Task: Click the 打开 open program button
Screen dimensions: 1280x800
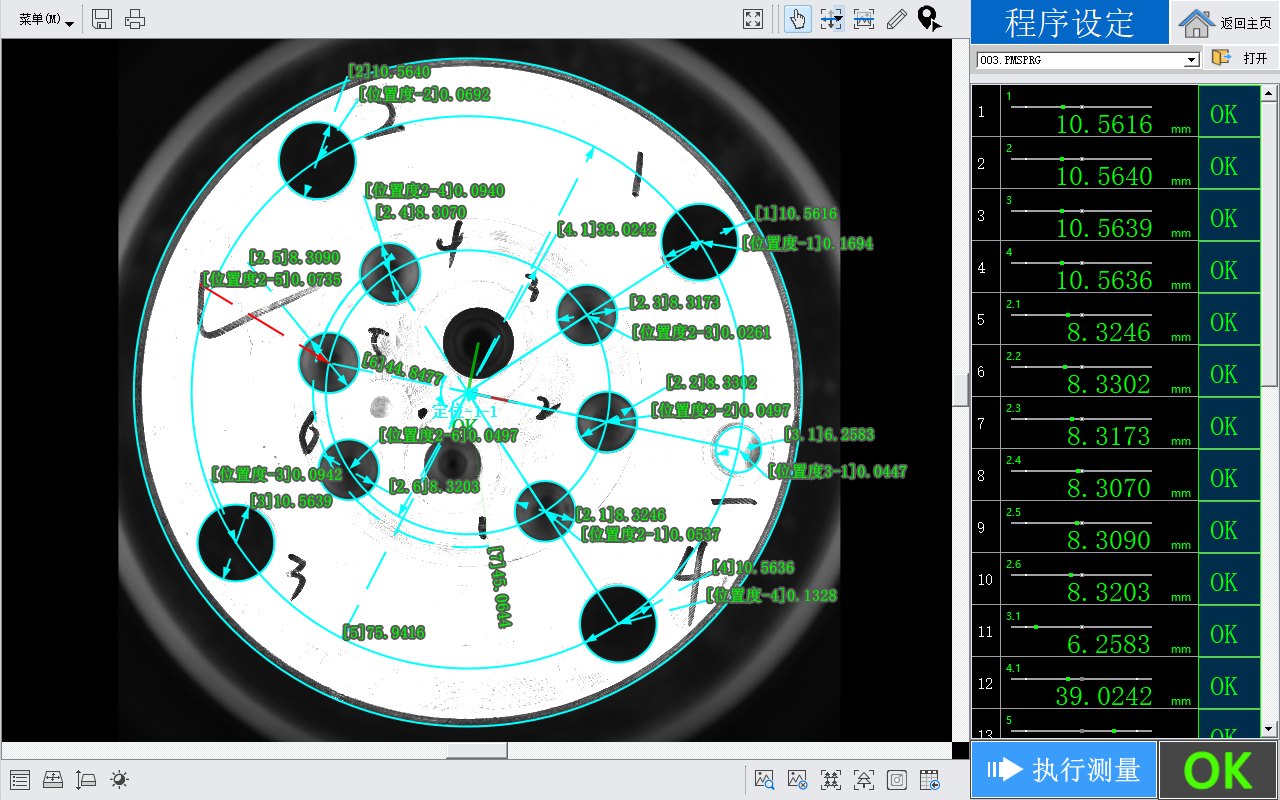Action: (1240, 59)
